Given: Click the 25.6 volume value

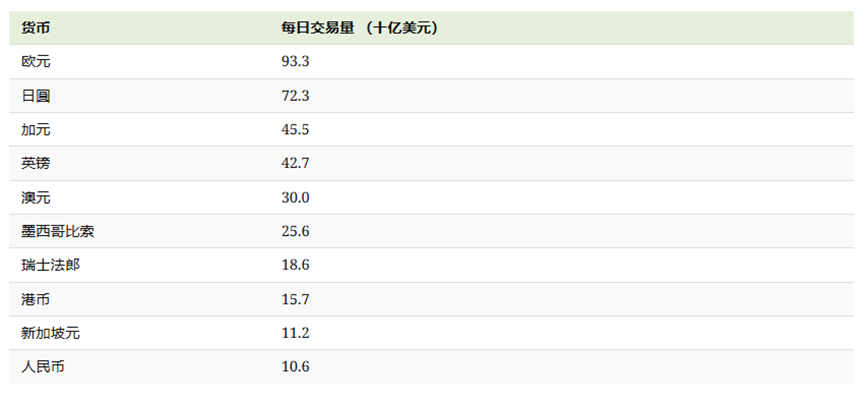Looking at the screenshot, I should (x=295, y=231).
